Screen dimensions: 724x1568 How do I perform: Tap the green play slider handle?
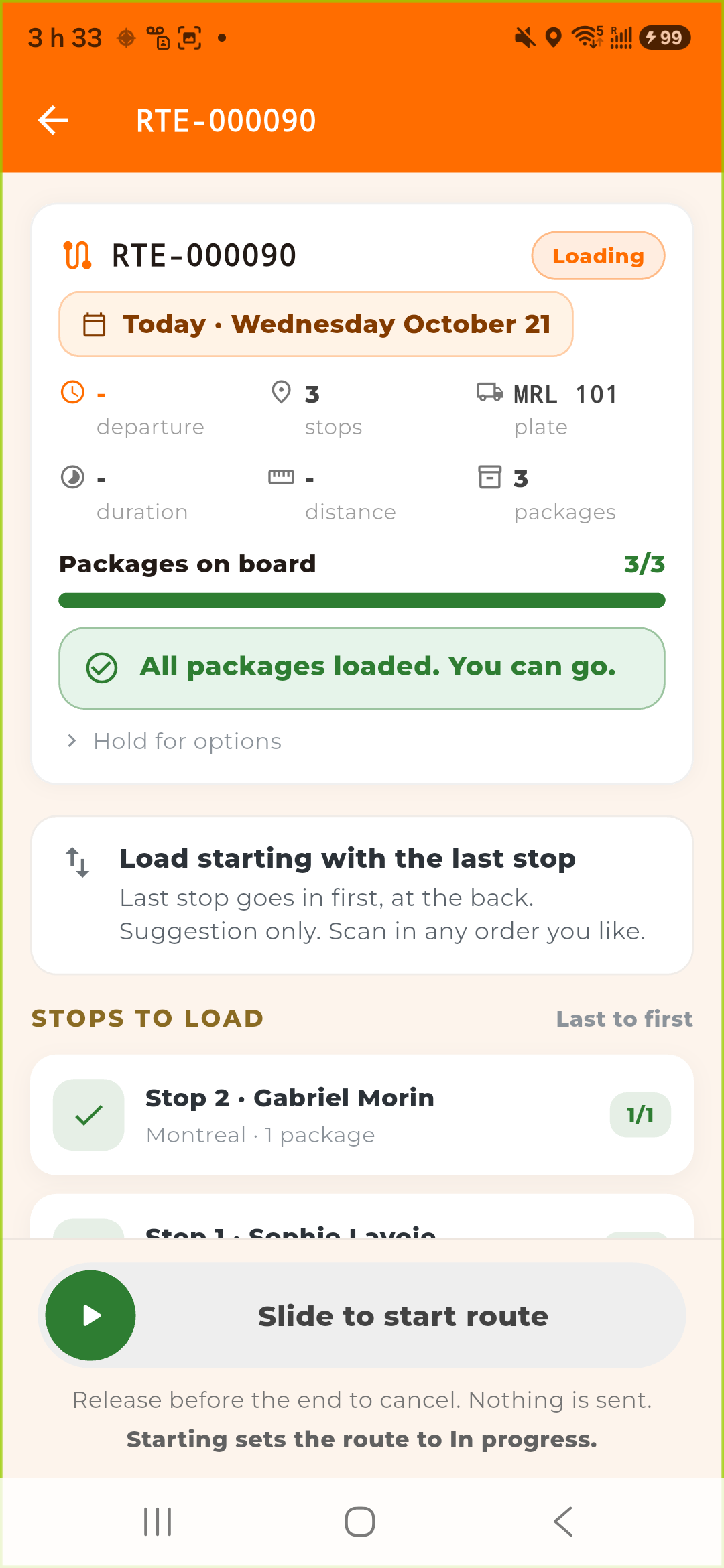pos(90,1315)
